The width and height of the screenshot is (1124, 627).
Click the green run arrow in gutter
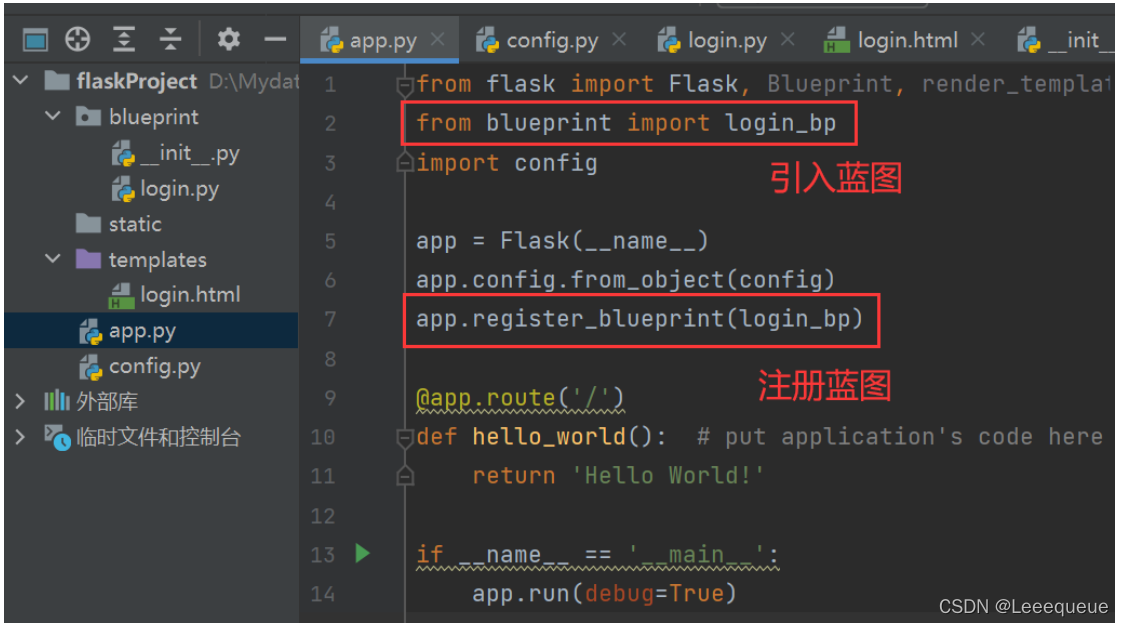(x=362, y=553)
